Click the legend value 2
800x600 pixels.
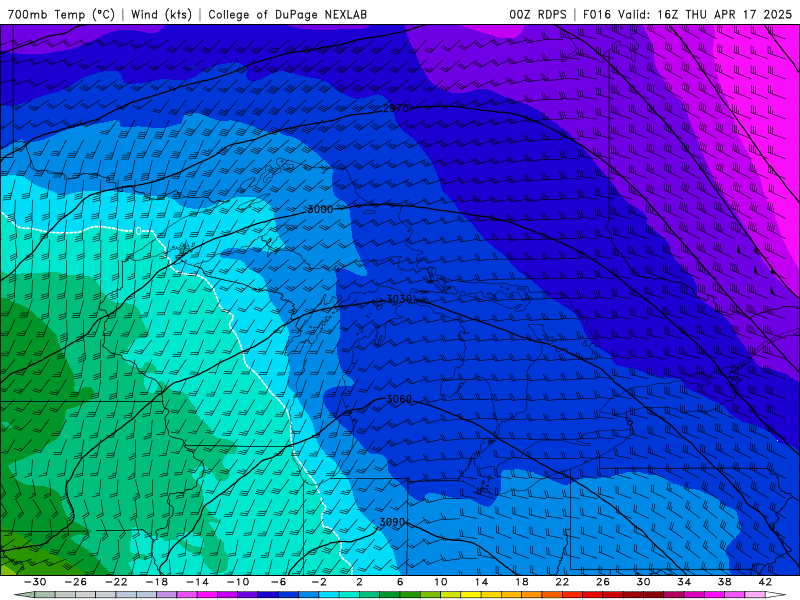coord(359,582)
